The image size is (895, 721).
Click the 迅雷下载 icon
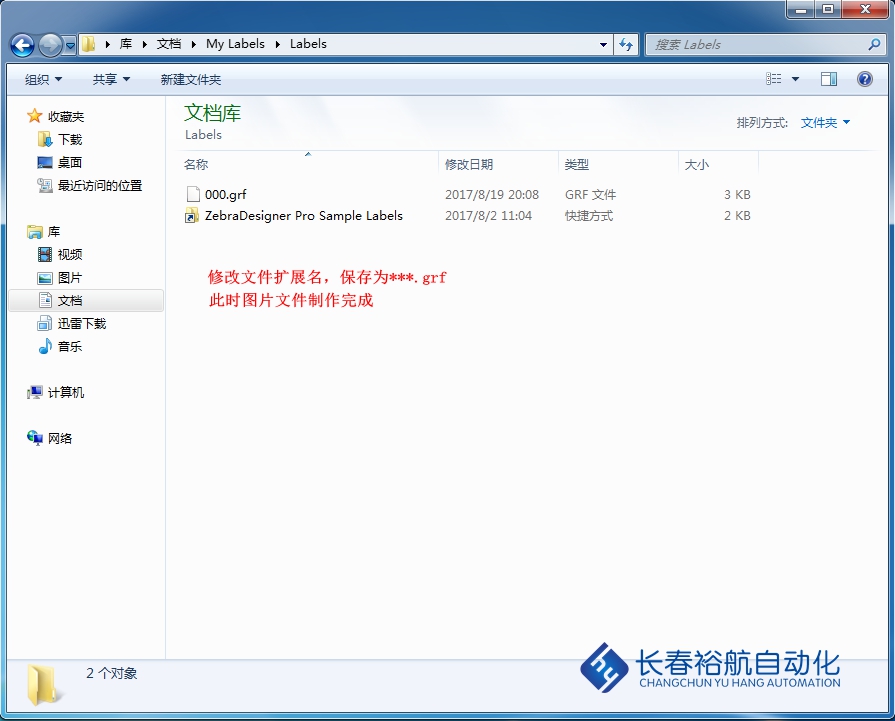click(x=45, y=323)
